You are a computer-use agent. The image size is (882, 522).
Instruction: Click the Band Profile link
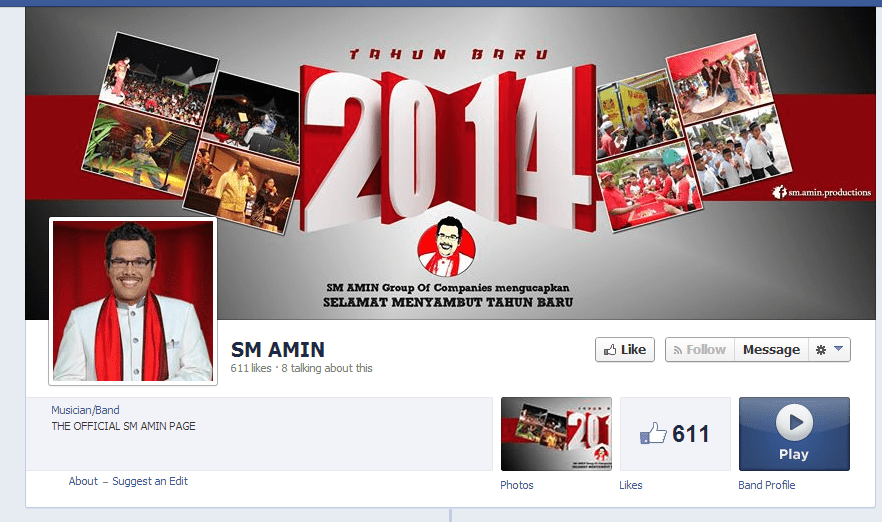coord(767,485)
